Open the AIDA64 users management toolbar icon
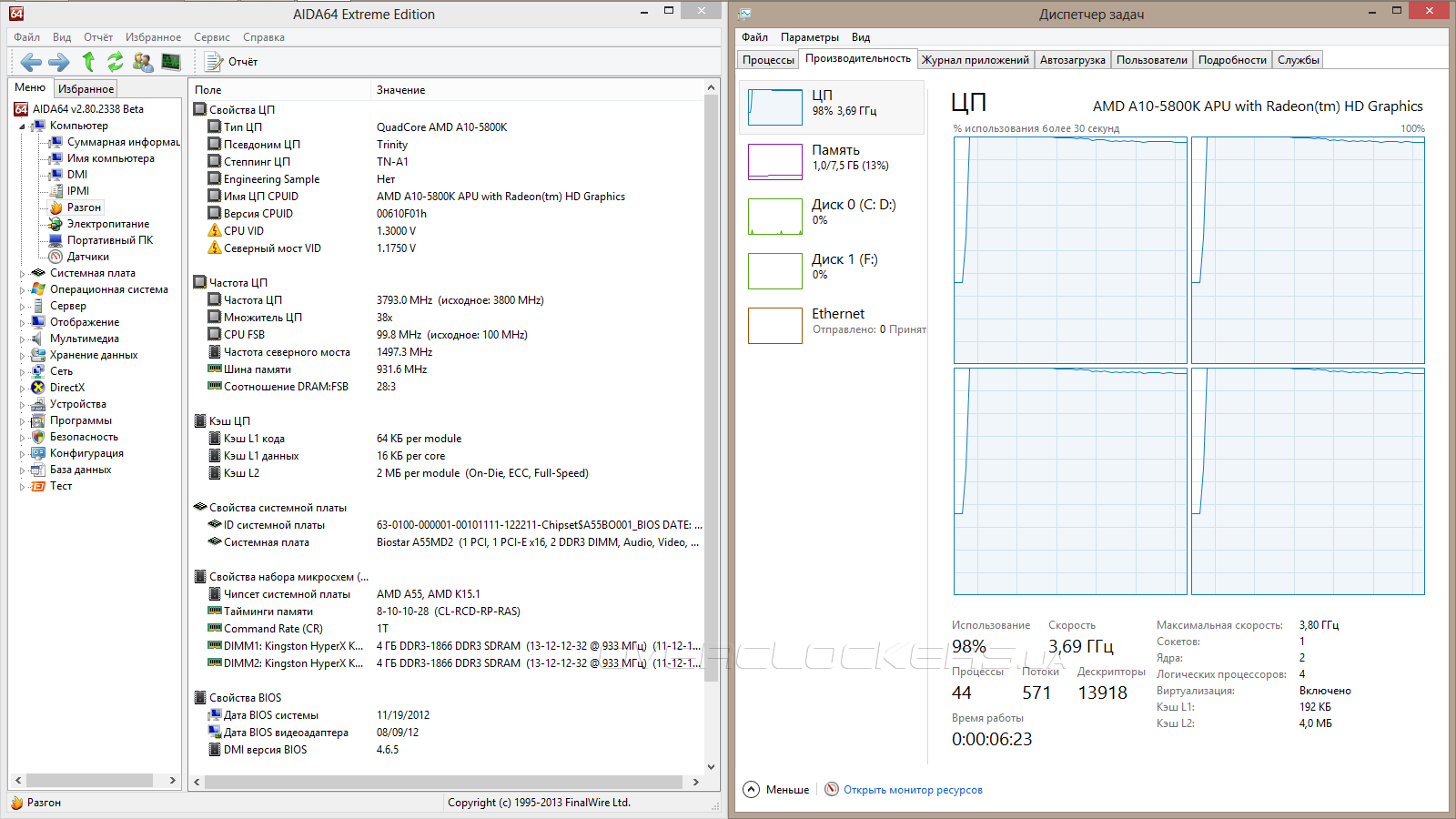This screenshot has width=1456, height=819. (x=143, y=62)
